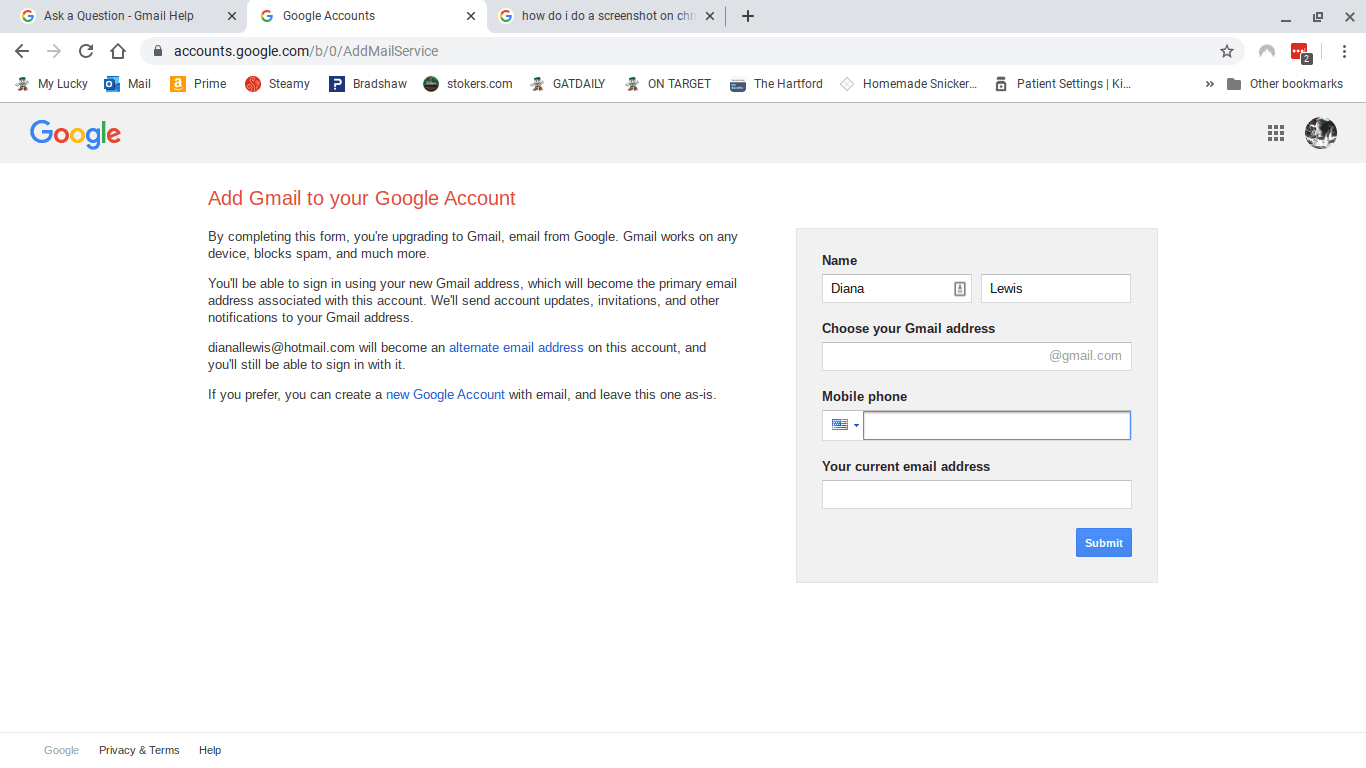Open the stokers.com bookmark
Screen dimensions: 1366x768
[x=467, y=84]
